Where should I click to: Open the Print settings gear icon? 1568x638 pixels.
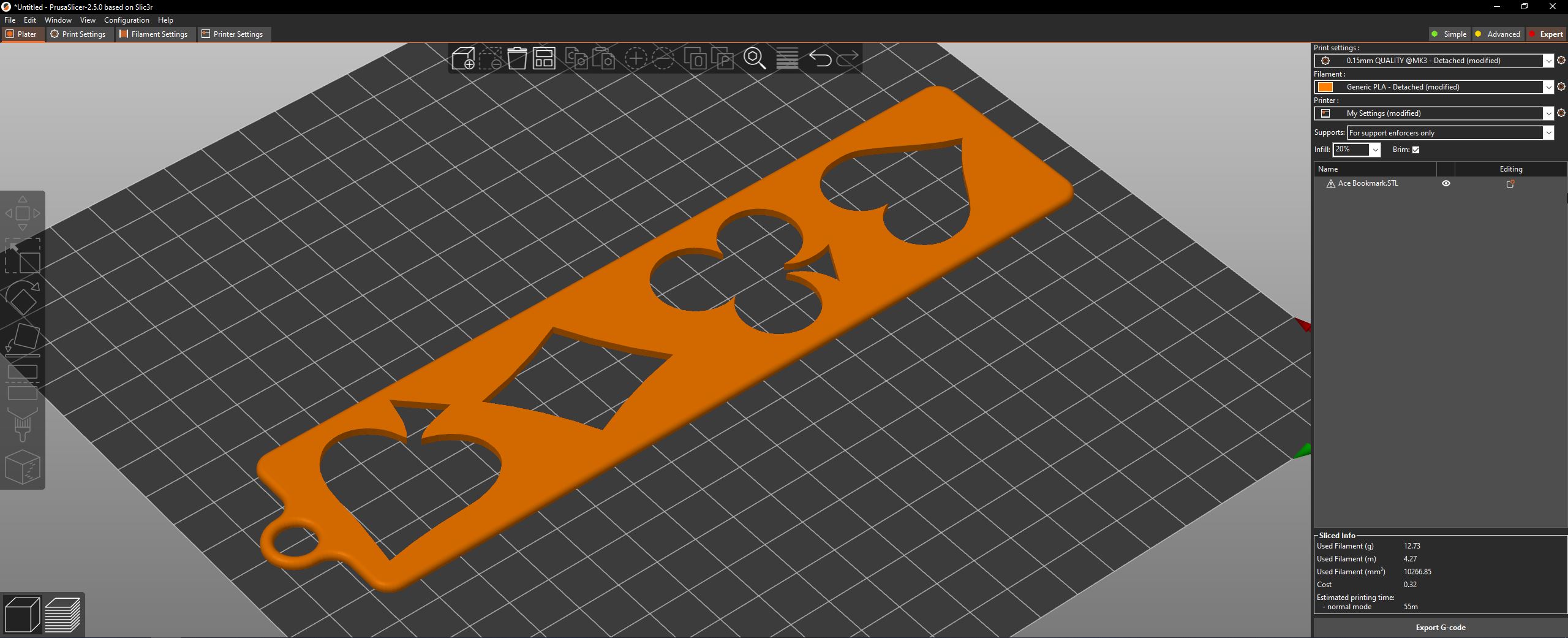(x=1560, y=60)
